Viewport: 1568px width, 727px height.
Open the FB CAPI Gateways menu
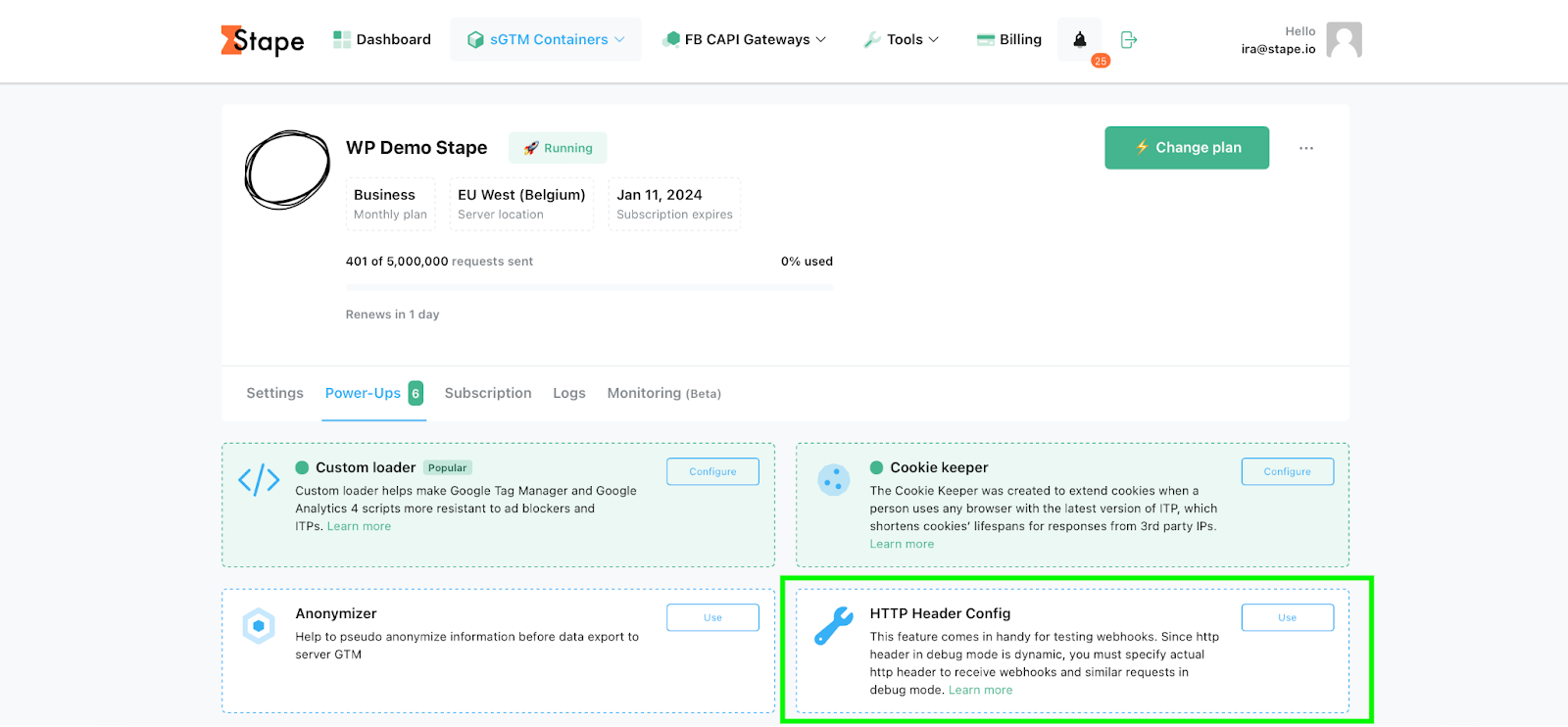(745, 39)
